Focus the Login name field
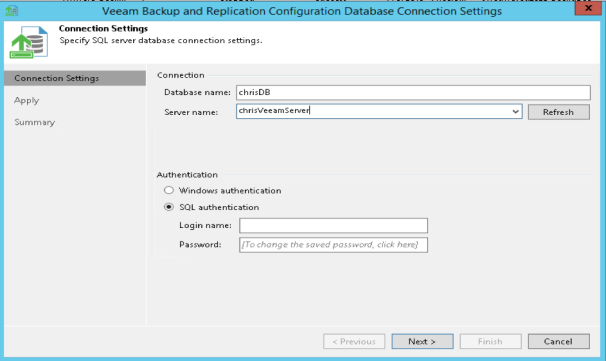 click(333, 225)
